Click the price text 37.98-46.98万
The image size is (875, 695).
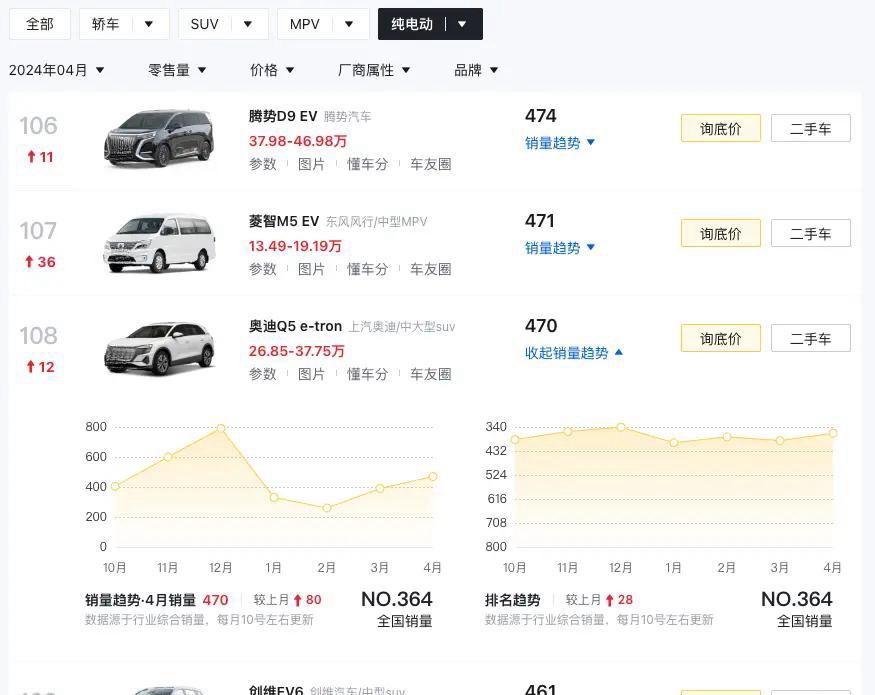pyautogui.click(x=298, y=141)
